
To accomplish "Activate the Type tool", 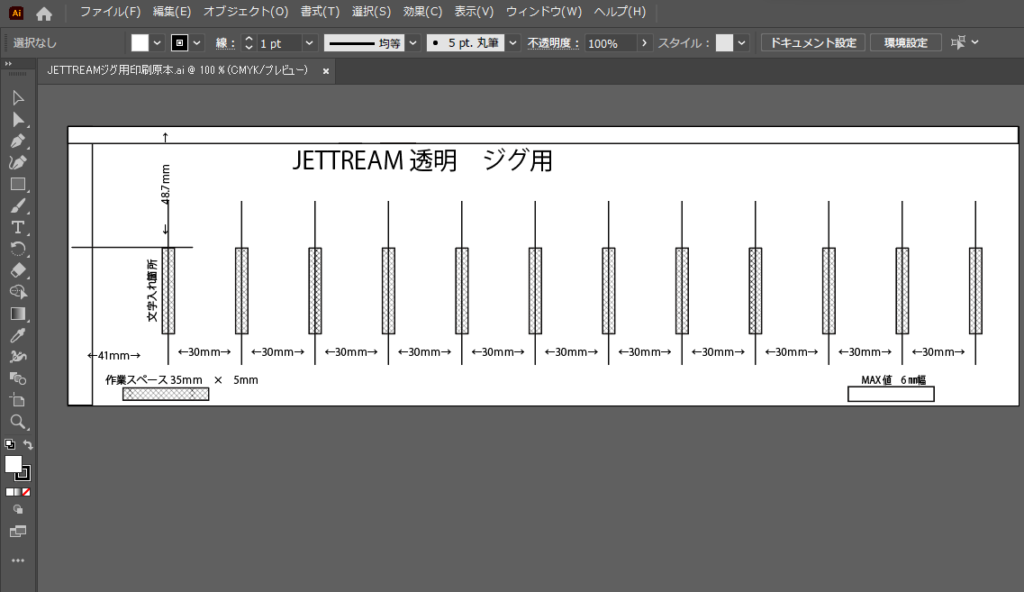I will 18,227.
